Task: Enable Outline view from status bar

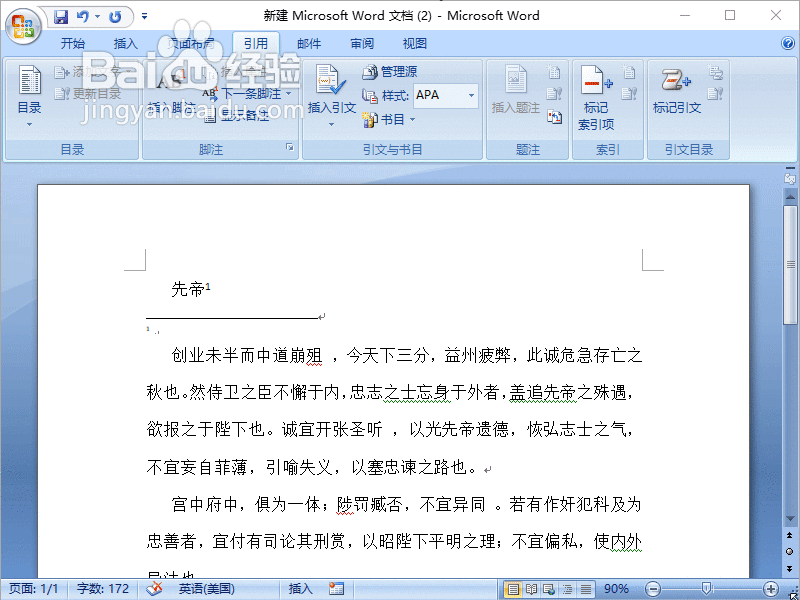Action: point(566,589)
